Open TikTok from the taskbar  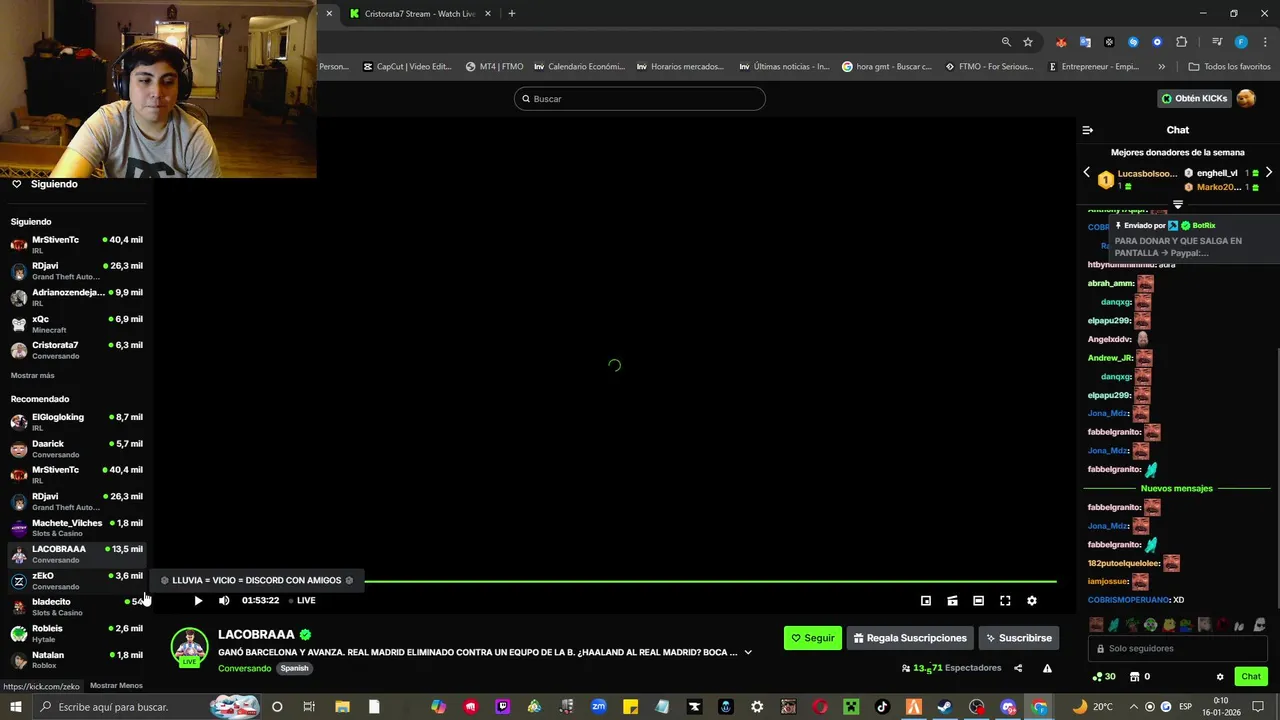click(x=882, y=707)
